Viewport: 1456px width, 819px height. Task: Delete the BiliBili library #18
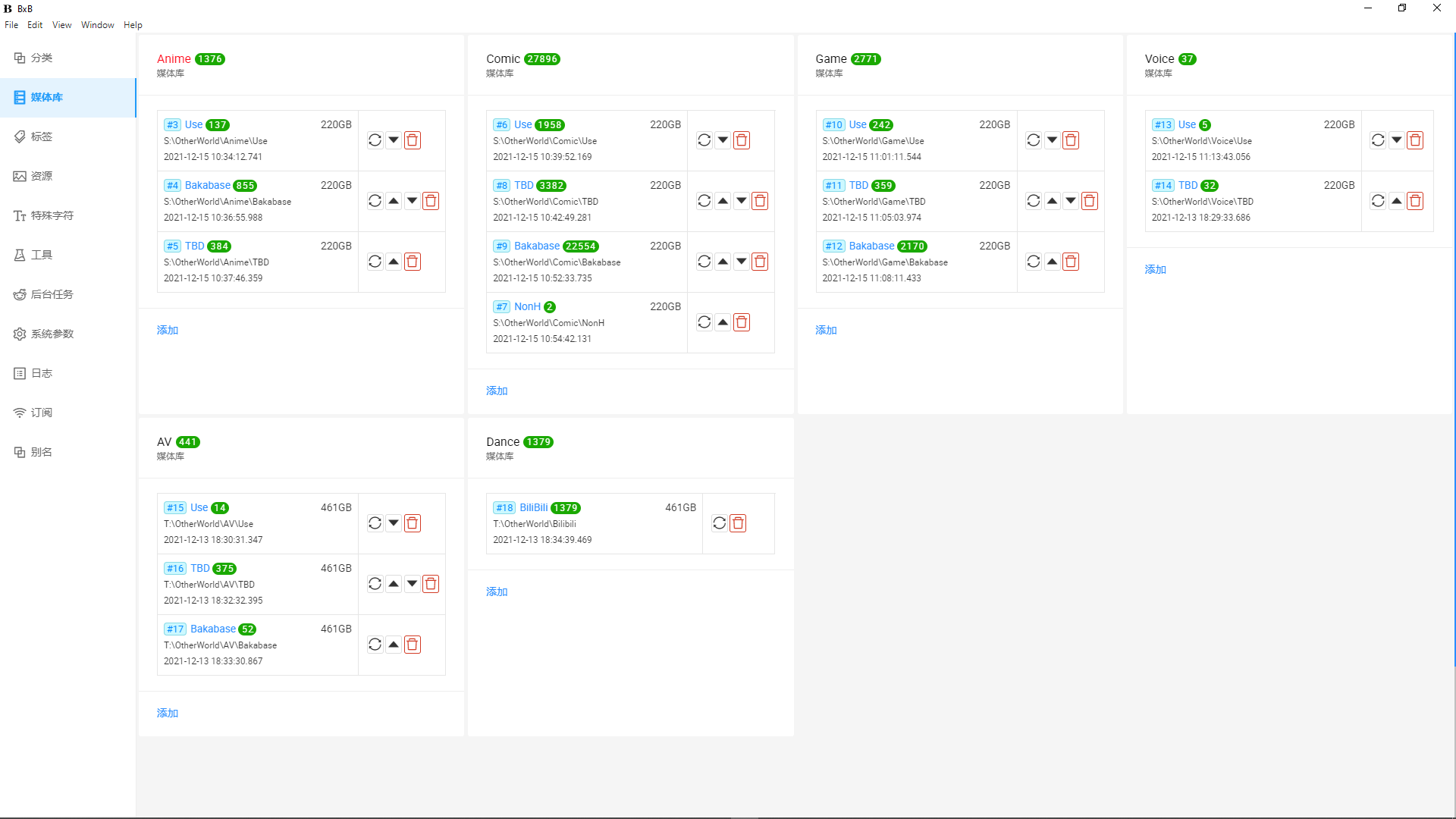click(738, 523)
